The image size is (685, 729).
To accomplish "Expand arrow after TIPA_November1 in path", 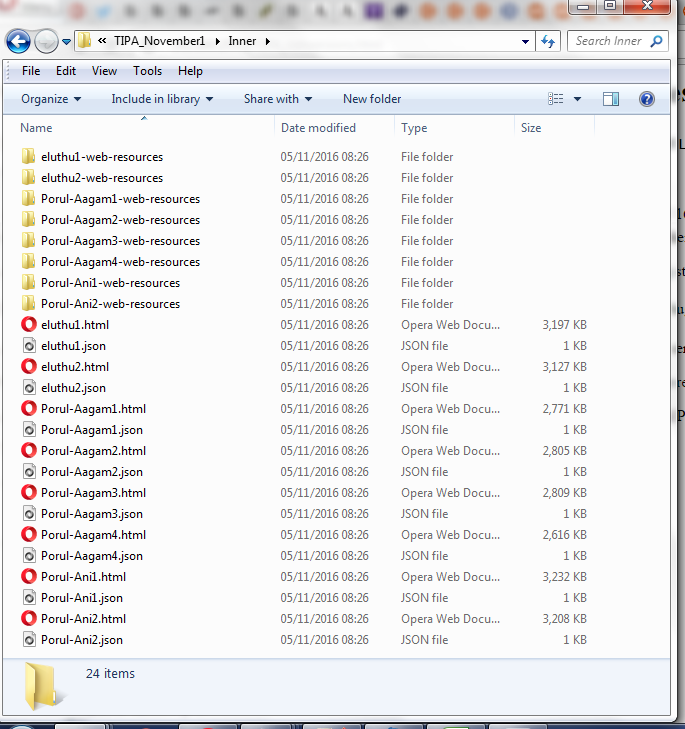I will coord(217,41).
